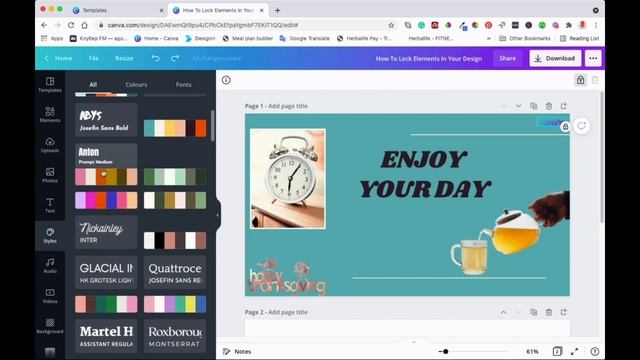Open the Elements sidebar panel
640x360 pixels.
pos(50,115)
